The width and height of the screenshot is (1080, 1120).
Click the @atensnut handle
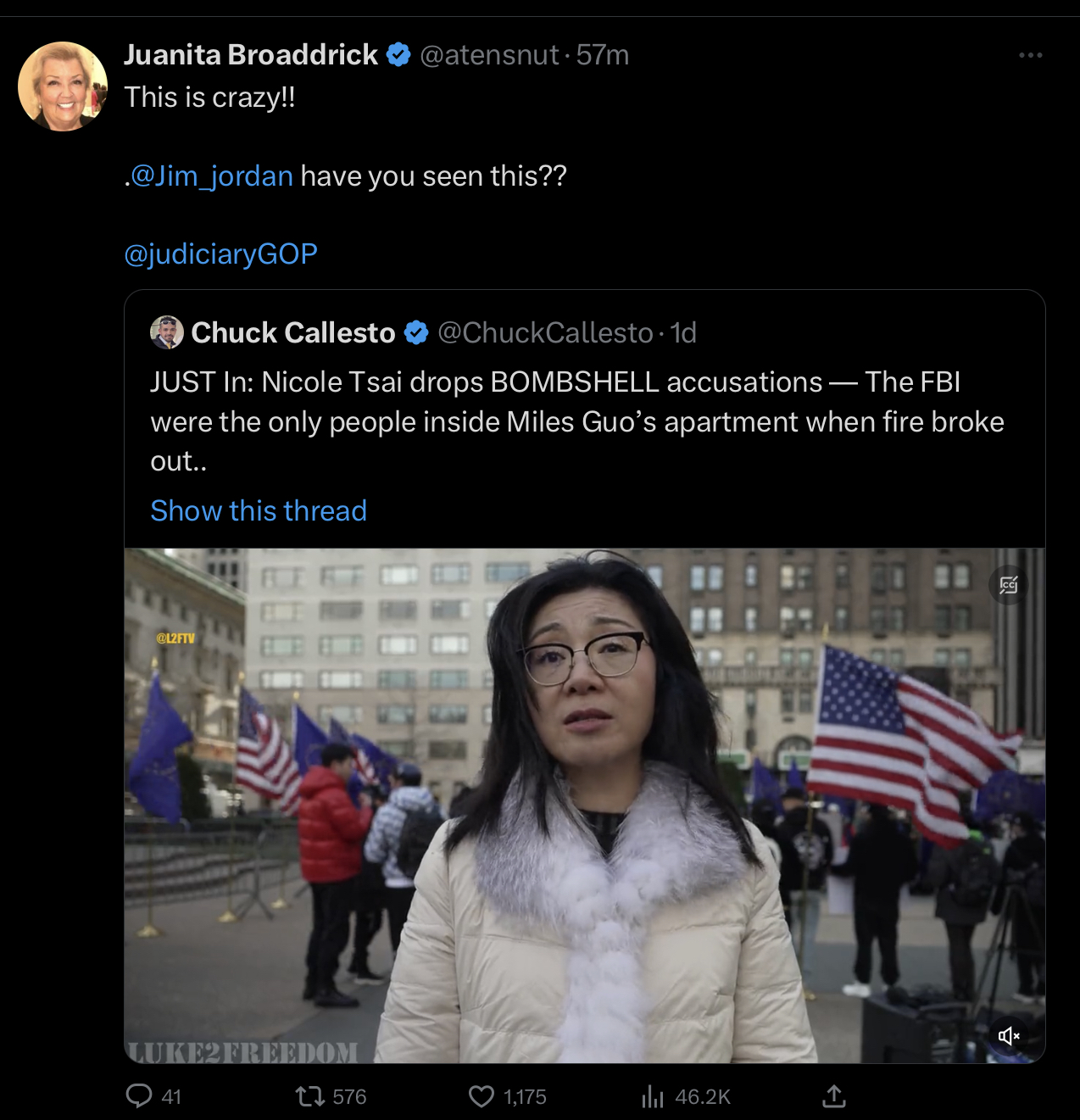click(x=489, y=54)
